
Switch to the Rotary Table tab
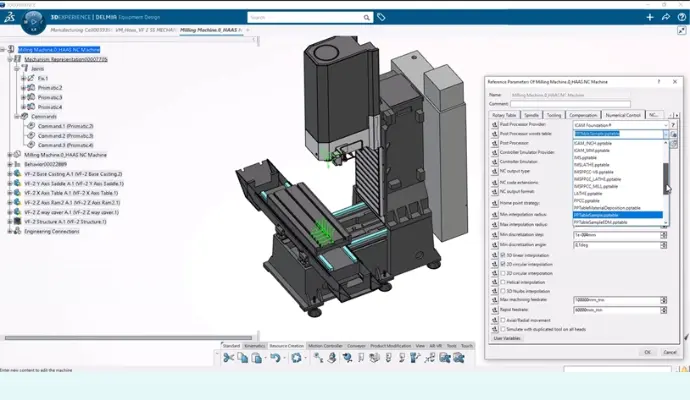click(504, 115)
